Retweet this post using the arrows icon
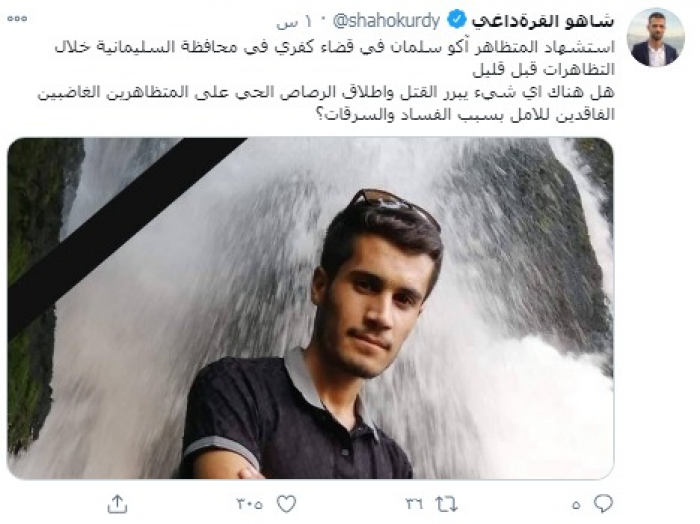 [446, 504]
